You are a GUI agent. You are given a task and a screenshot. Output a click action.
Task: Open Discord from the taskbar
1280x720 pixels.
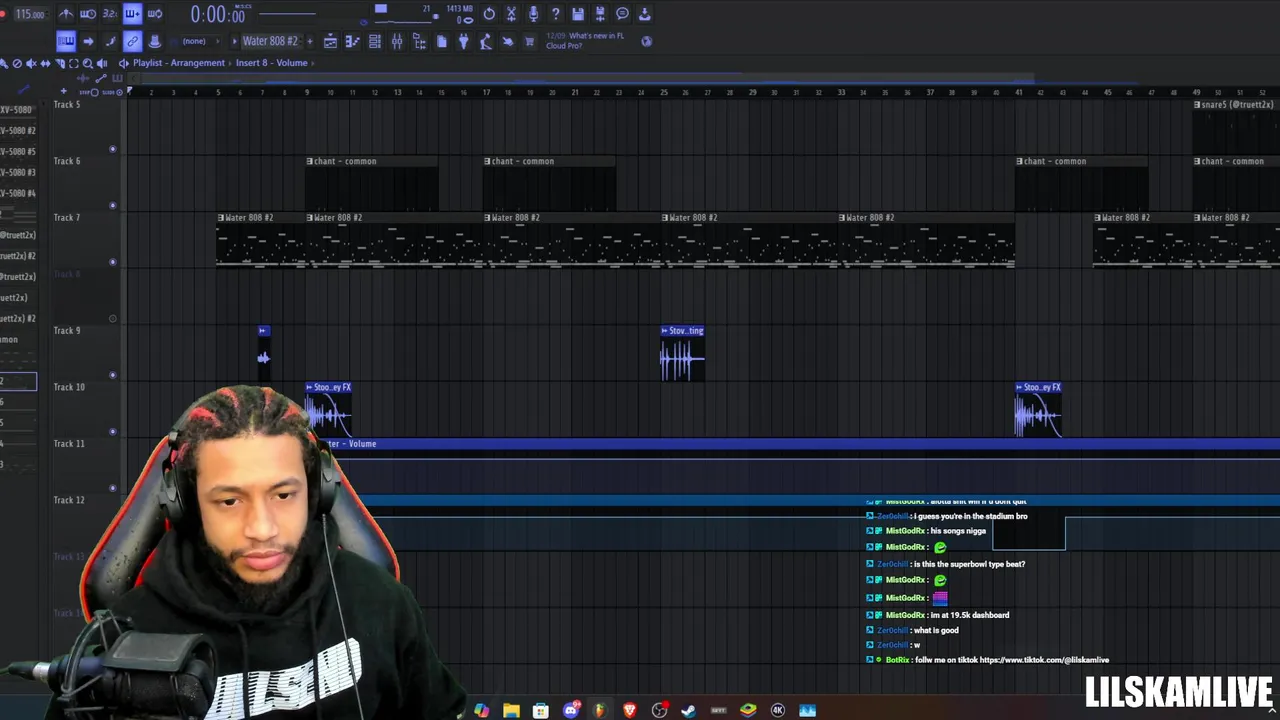pyautogui.click(x=571, y=710)
